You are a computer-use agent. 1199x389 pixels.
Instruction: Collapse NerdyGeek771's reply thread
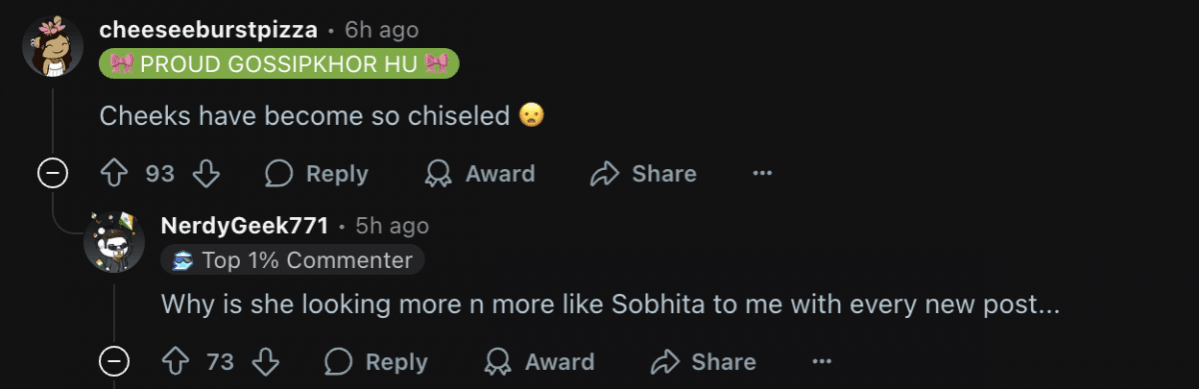click(114, 361)
